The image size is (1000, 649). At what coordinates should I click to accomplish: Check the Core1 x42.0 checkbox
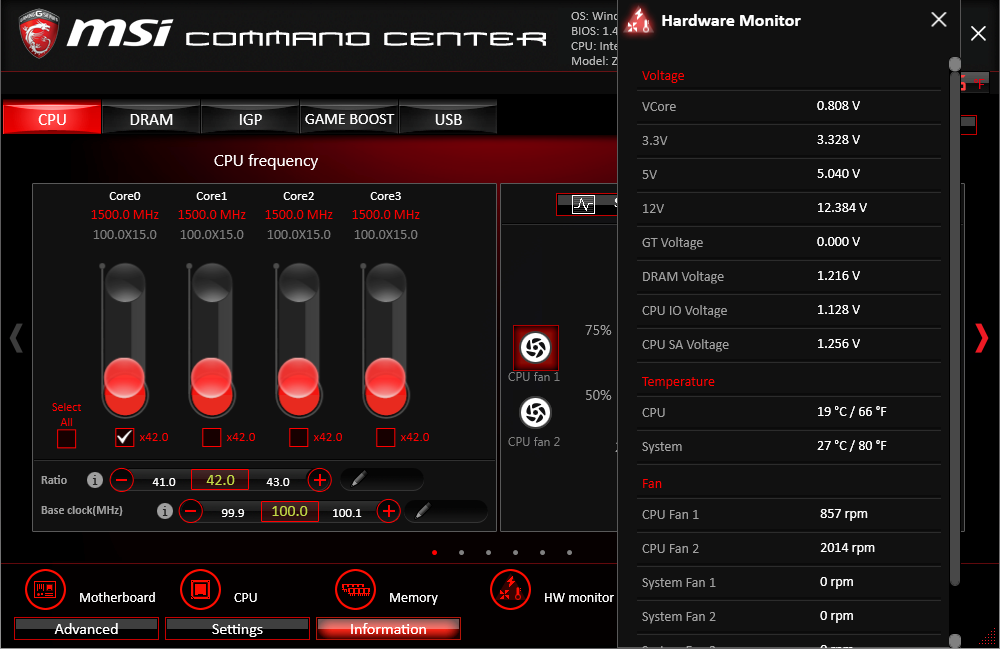coord(211,437)
